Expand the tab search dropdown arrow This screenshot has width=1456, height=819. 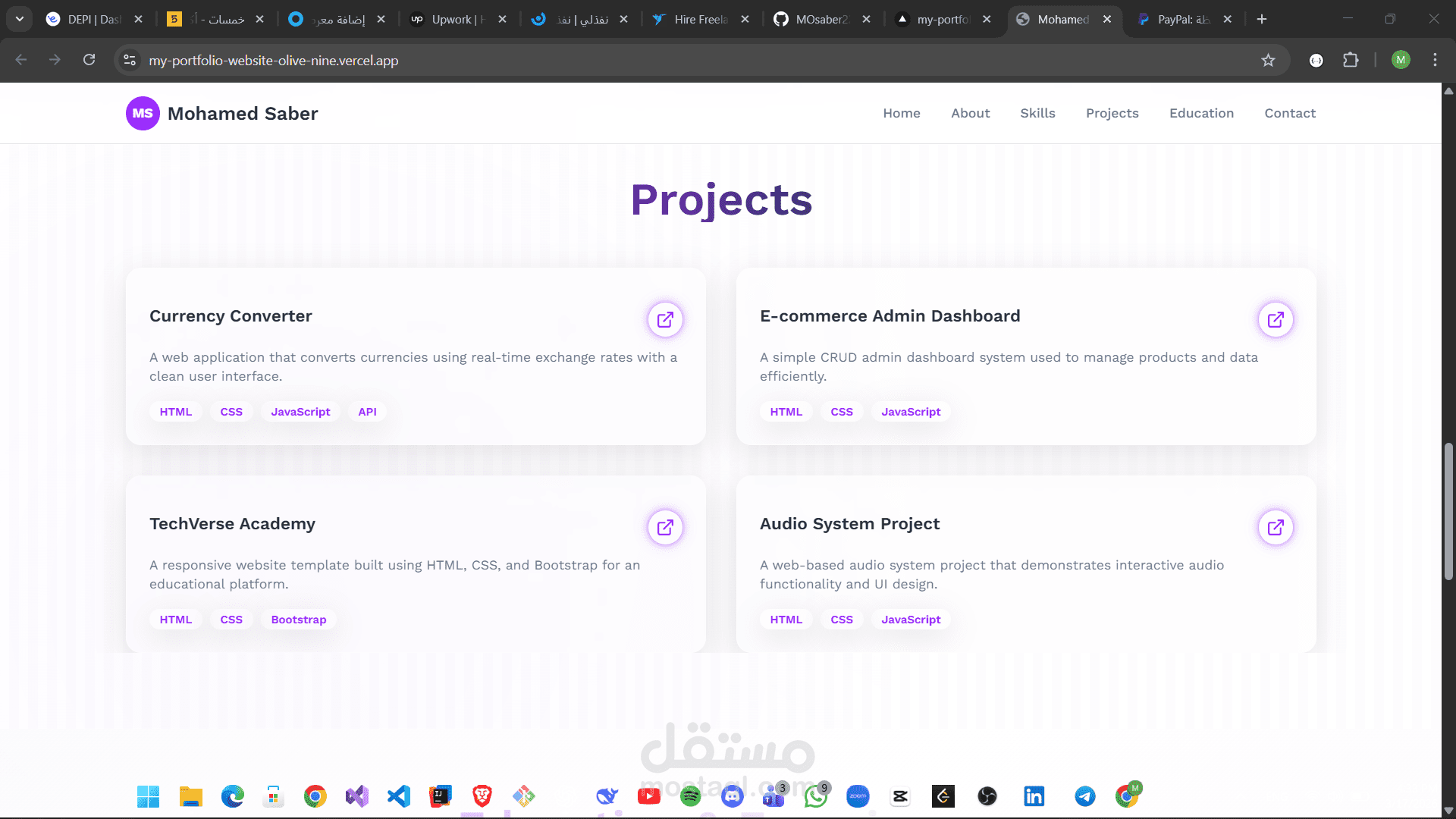tap(20, 19)
